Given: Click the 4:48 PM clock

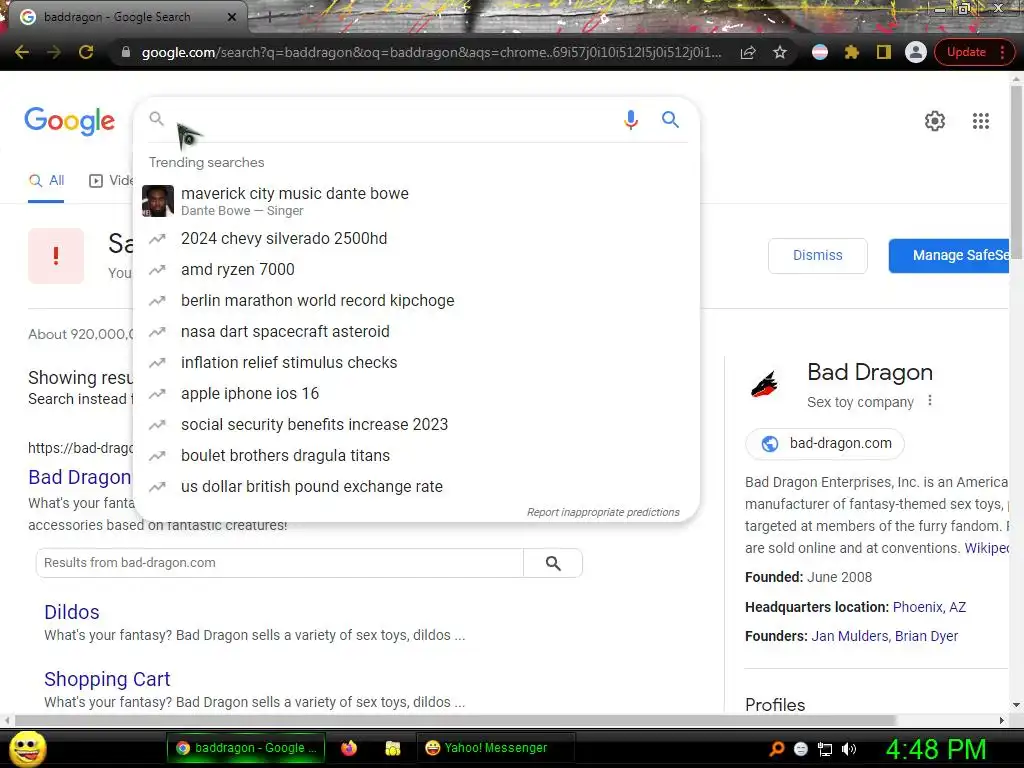Looking at the screenshot, I should [x=935, y=748].
